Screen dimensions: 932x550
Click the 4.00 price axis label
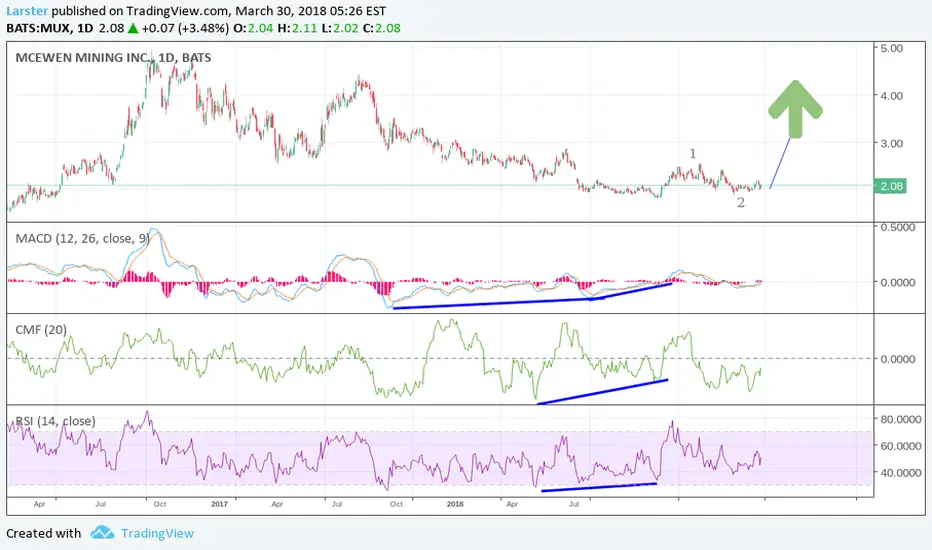(891, 96)
